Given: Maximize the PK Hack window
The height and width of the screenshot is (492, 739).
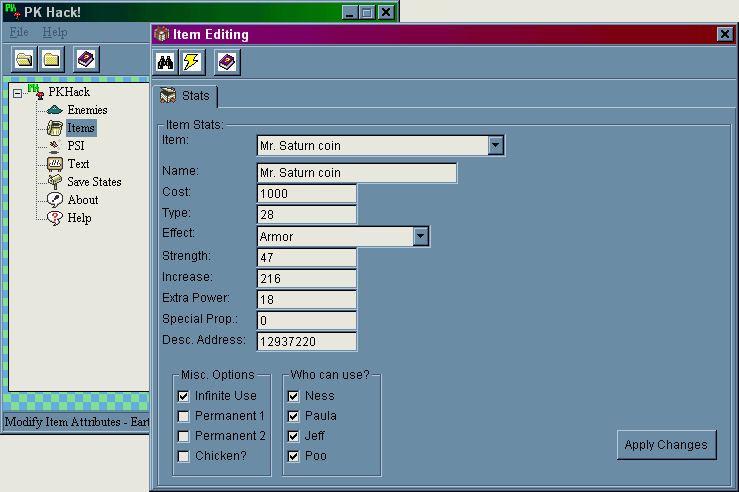Looking at the screenshot, I should [x=367, y=12].
